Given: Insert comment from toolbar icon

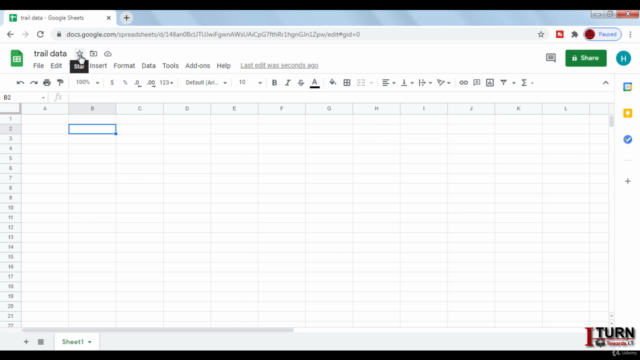Looking at the screenshot, I should (x=477, y=83).
